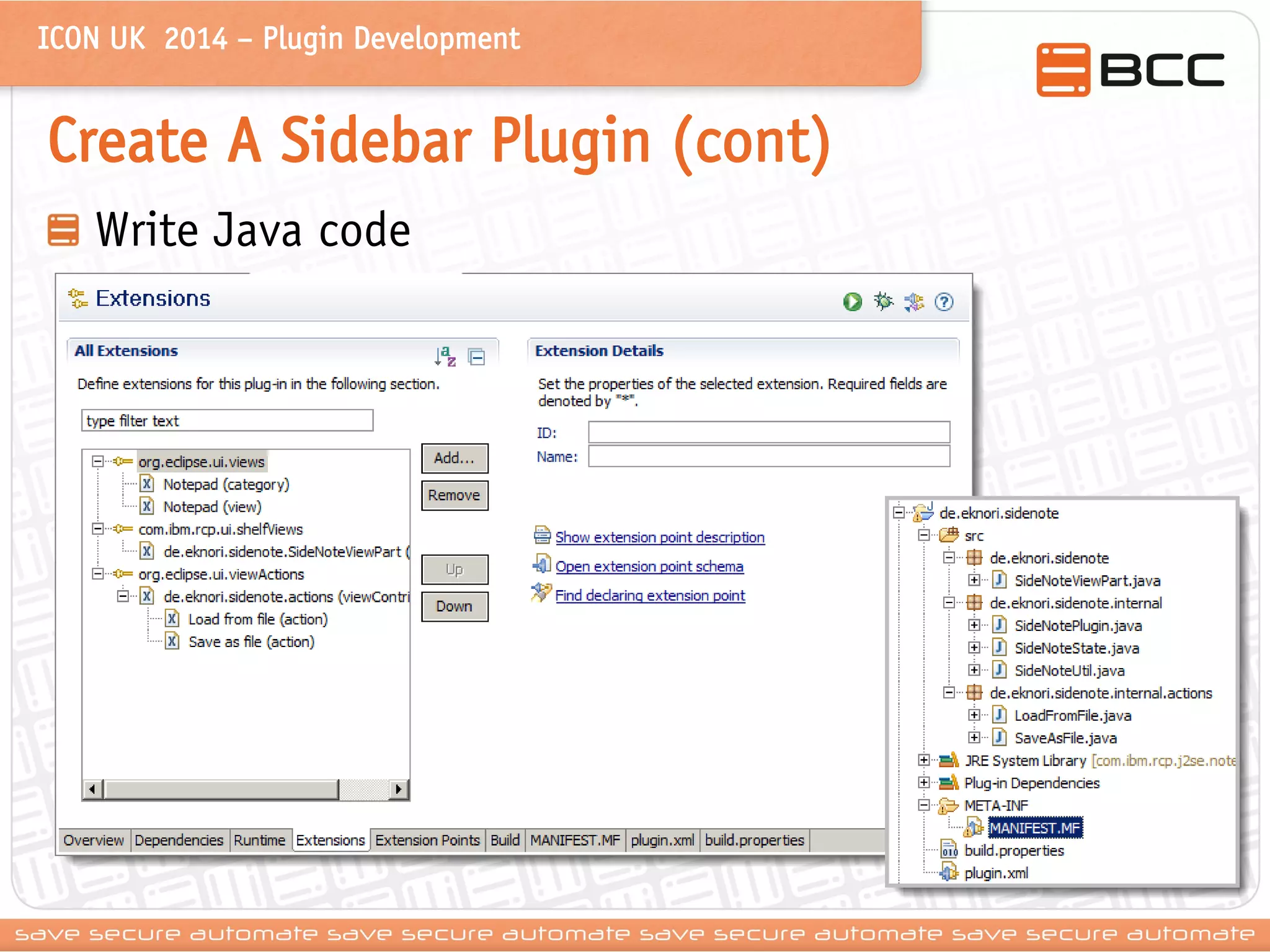Click the Remove button
The image size is (1270, 952).
455,495
